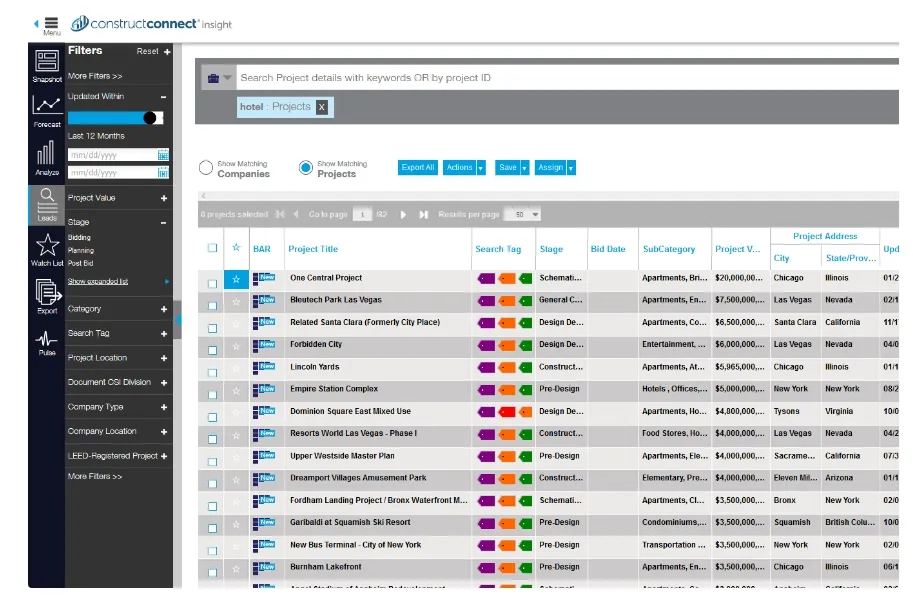Open the Pulse activity icon

47,339
